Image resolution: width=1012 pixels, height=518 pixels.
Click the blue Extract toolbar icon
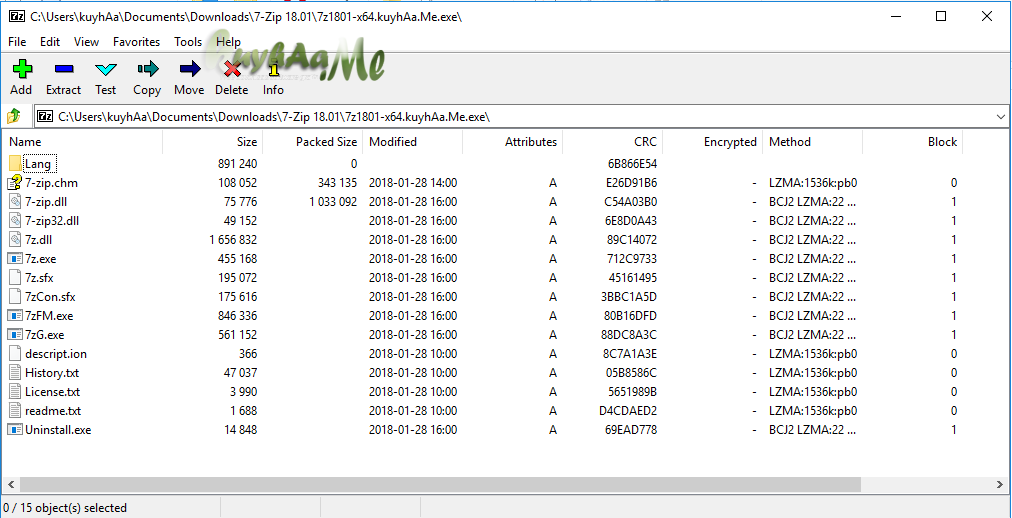(x=63, y=69)
